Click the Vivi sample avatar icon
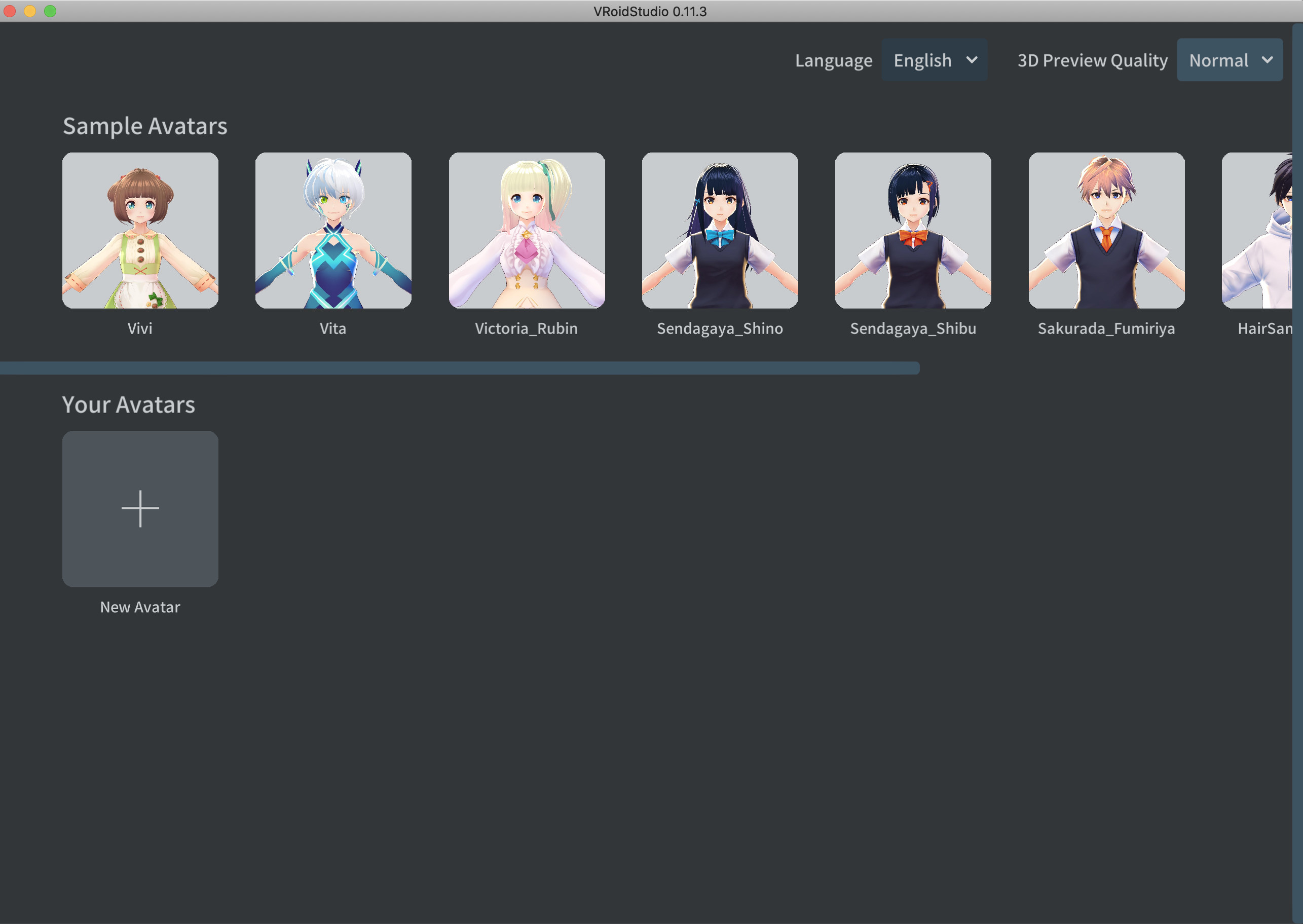The image size is (1303, 924). coord(140,230)
